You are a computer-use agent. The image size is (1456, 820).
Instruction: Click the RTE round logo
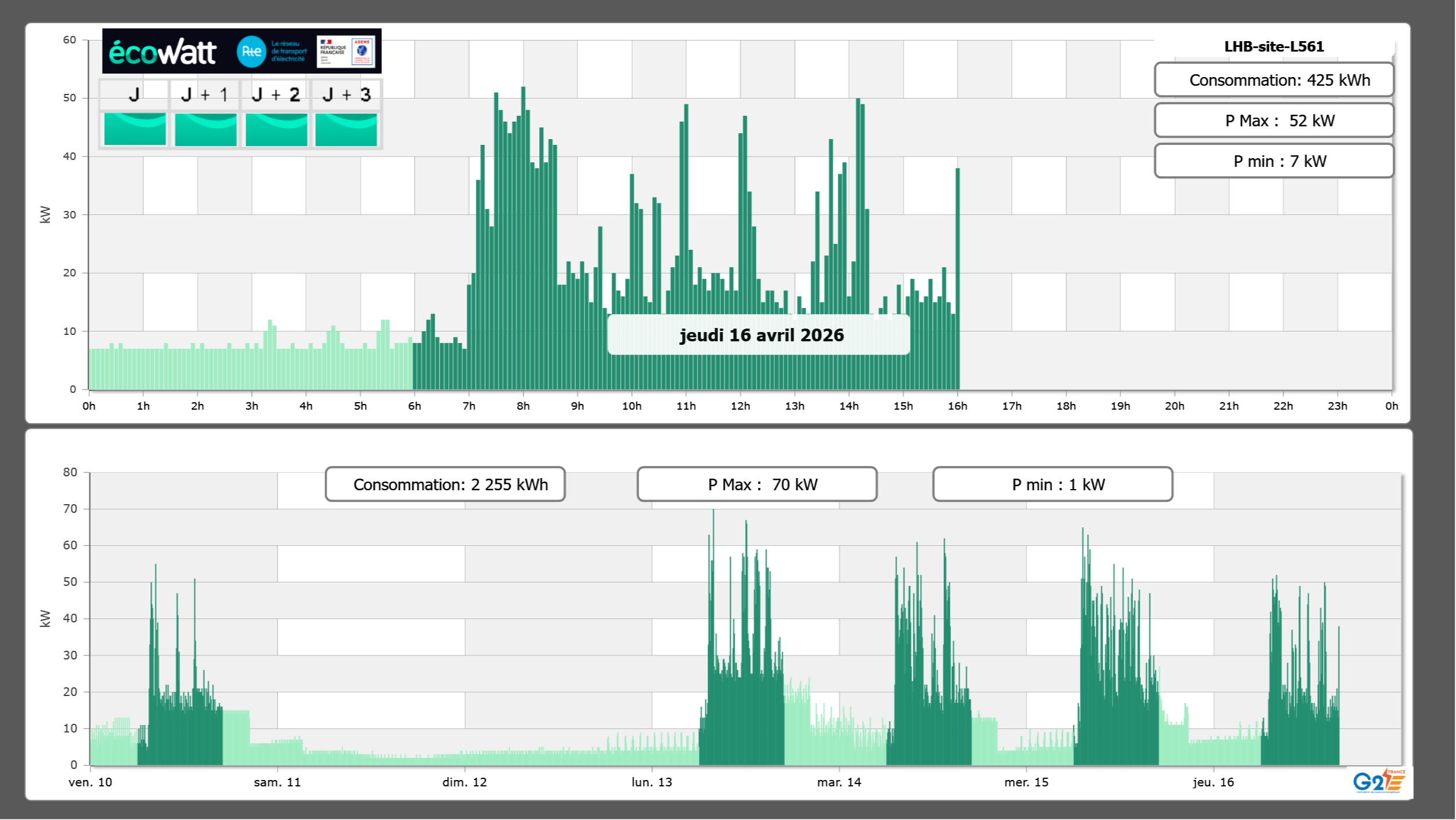pos(251,52)
